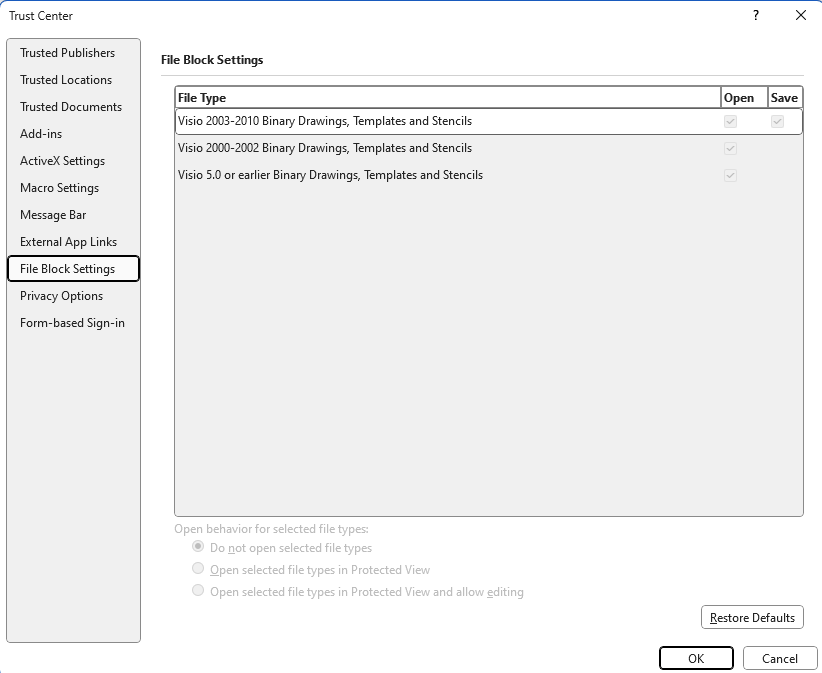This screenshot has height=673, width=822.
Task: Go to Privacy Options
Action: (73, 296)
